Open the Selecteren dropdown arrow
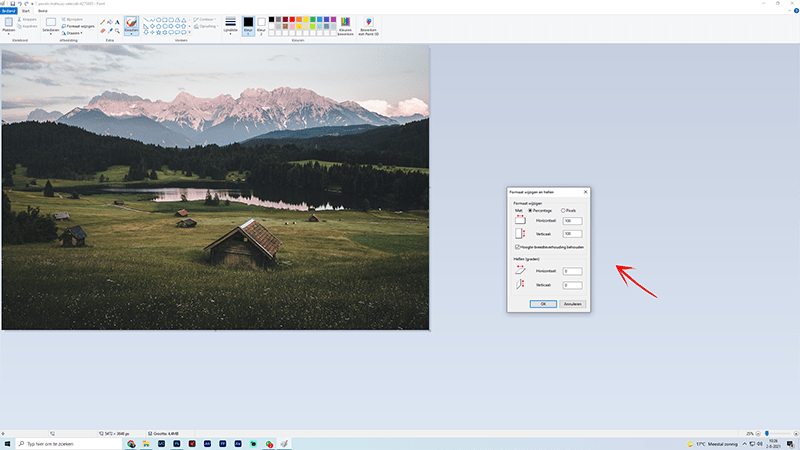Screen dimensions: 800x450 tap(51, 34)
